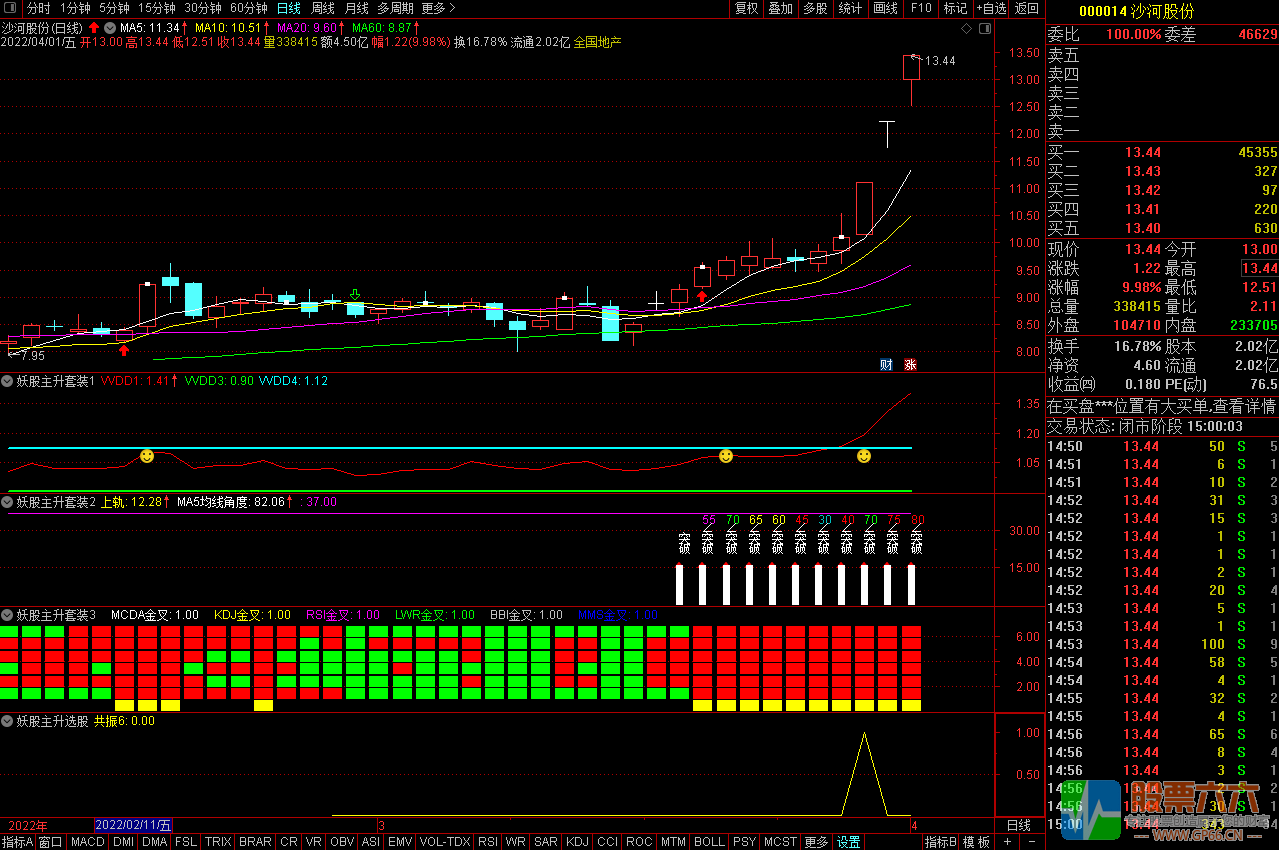
Task: Switch to 分时 chart tab
Action: click(38, 8)
